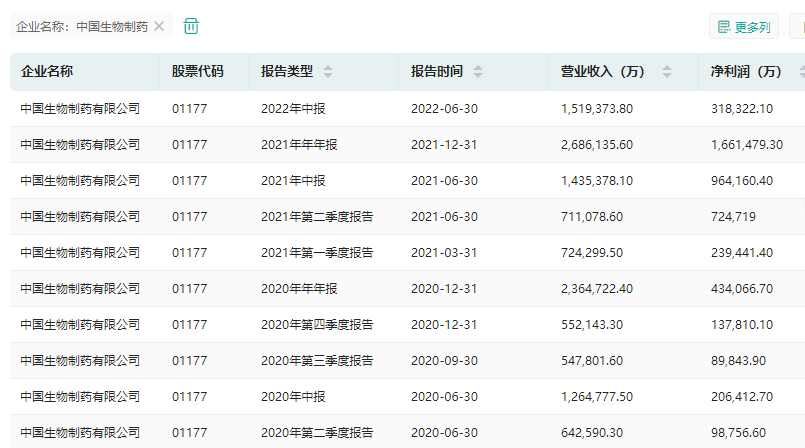Sort by 营业收入 (万) column arrows
The width and height of the screenshot is (805, 448).
coord(666,71)
